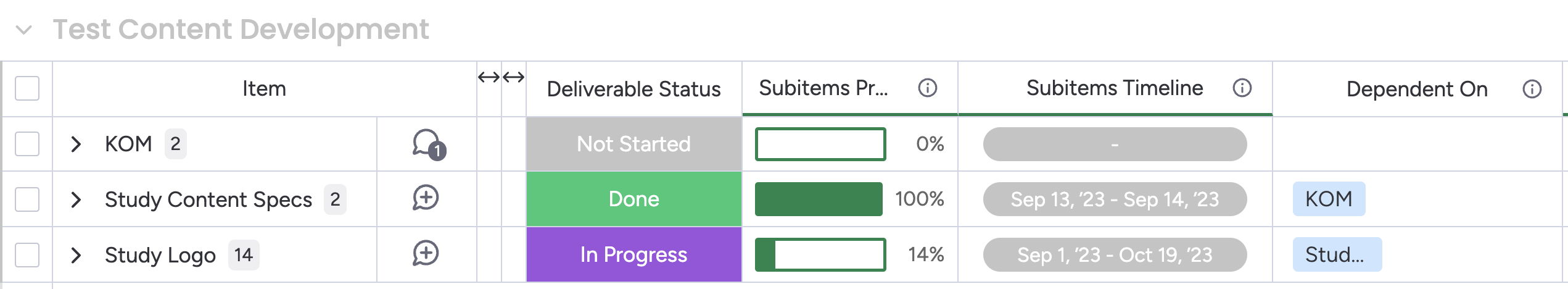Click the Study Logo 14% progress bar
Image resolution: width=1568 pixels, height=289 pixels.
coord(820,254)
